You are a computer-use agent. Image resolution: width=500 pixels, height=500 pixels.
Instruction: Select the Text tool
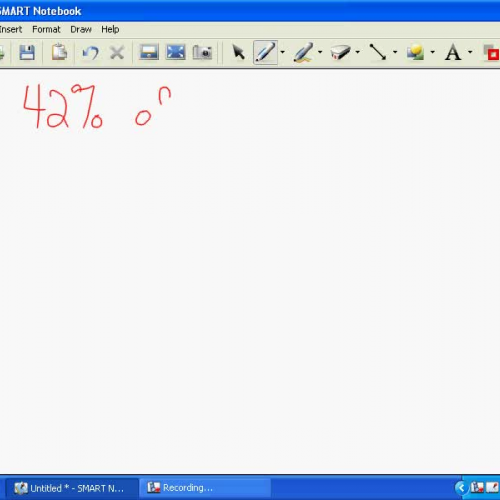(453, 53)
